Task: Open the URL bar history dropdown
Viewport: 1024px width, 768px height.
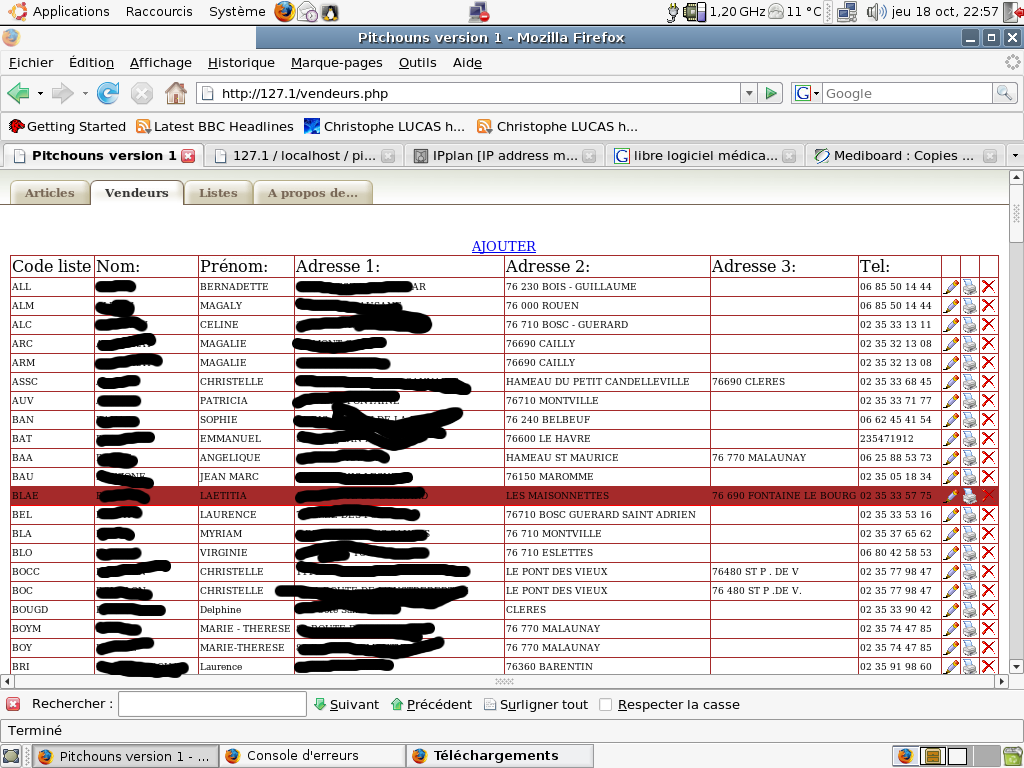Action: click(749, 93)
